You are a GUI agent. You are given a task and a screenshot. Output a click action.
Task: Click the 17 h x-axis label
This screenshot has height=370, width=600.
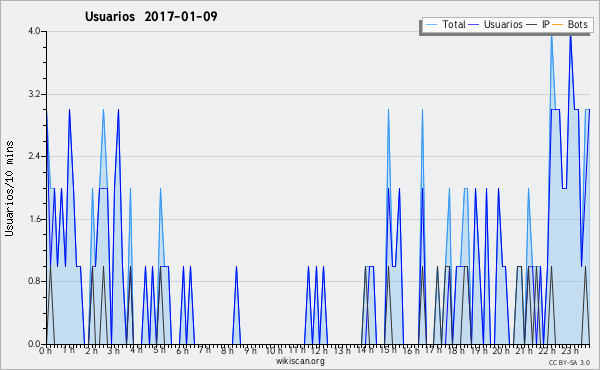pos(433,350)
